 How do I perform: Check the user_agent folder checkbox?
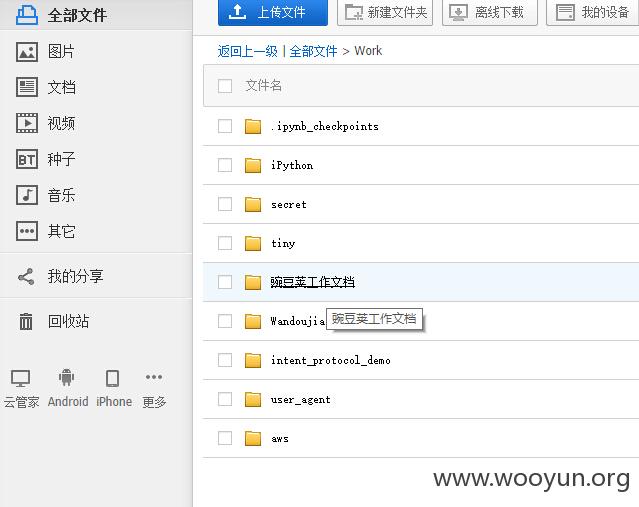pos(225,399)
